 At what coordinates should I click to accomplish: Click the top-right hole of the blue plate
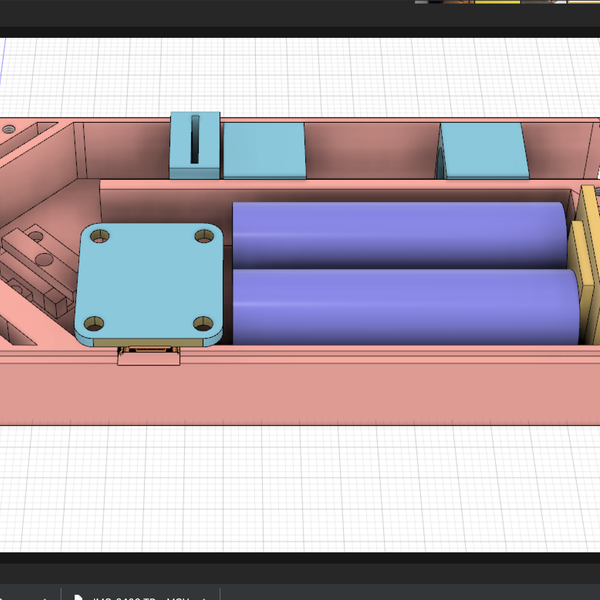[204, 236]
